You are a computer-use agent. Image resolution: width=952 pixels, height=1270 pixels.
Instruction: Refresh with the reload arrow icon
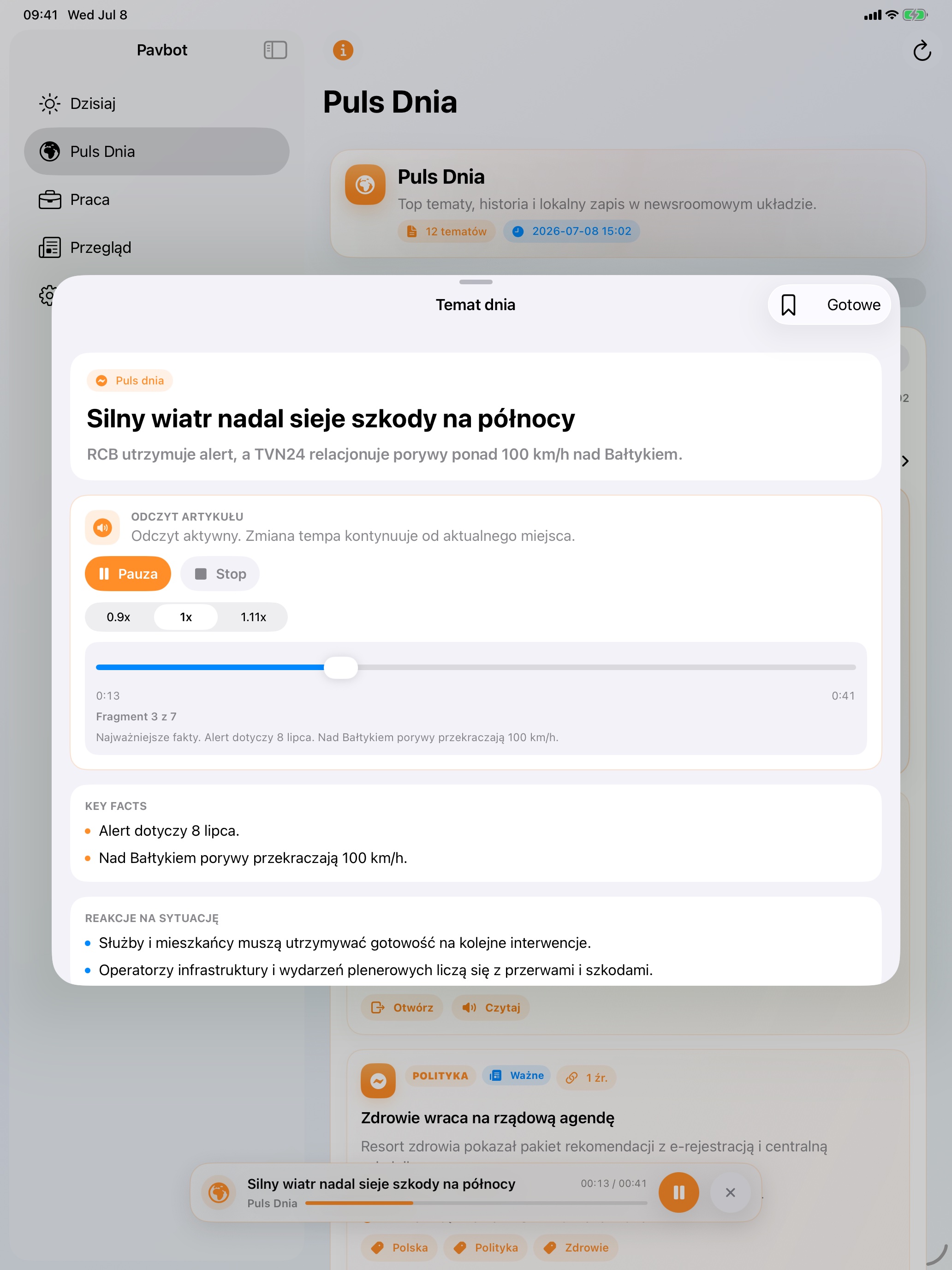pos(922,51)
